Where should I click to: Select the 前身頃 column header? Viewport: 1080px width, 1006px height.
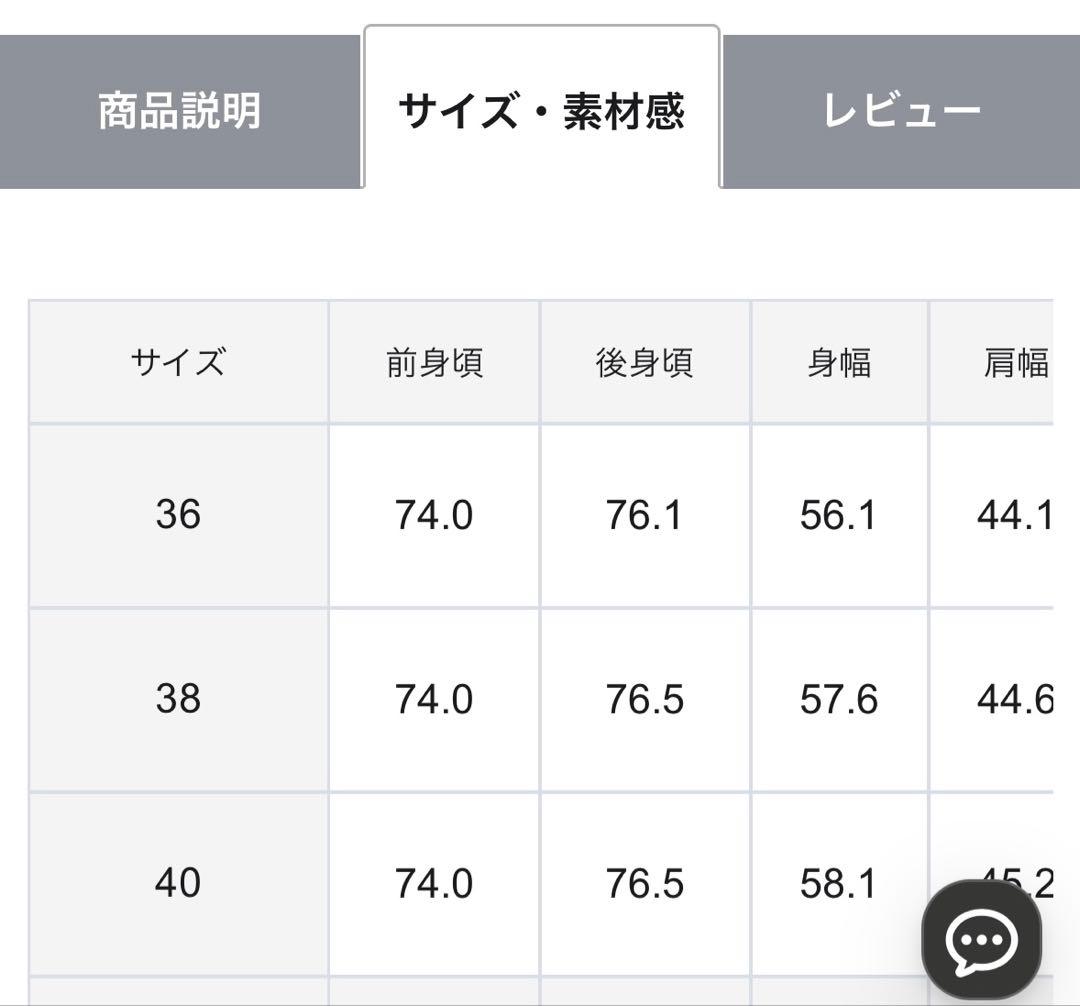tap(433, 360)
